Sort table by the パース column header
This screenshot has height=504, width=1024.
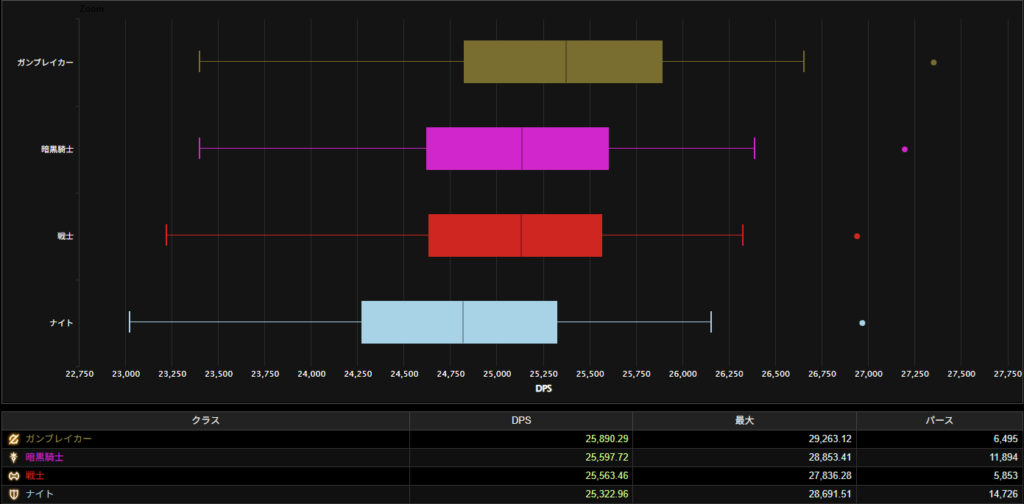coord(939,420)
